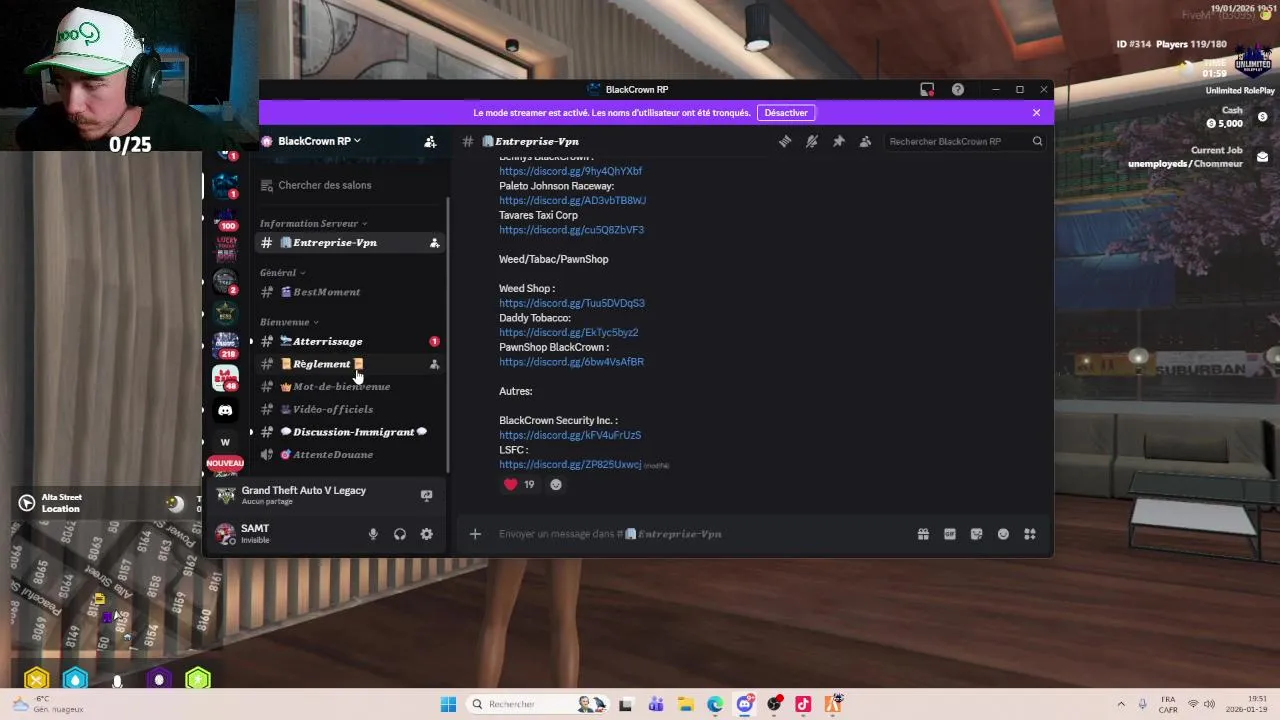The width and height of the screenshot is (1280, 720).
Task: Dismiss the purple streamer mode banner
Action: point(1036,113)
